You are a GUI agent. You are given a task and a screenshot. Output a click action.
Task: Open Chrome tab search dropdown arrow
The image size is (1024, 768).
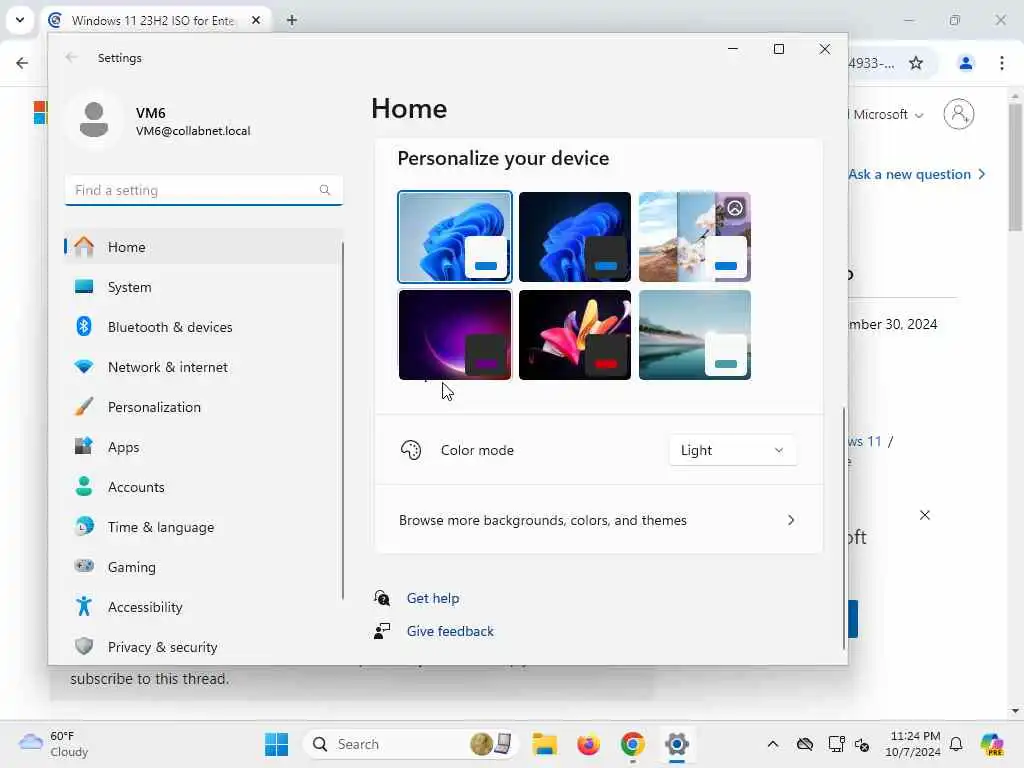click(x=20, y=20)
